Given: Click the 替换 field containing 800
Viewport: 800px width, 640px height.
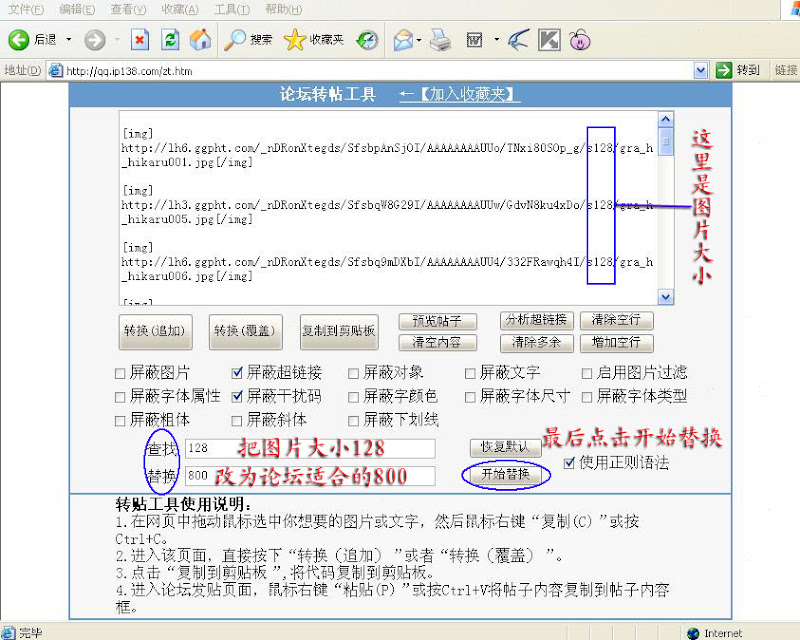Looking at the screenshot, I should coord(310,476).
